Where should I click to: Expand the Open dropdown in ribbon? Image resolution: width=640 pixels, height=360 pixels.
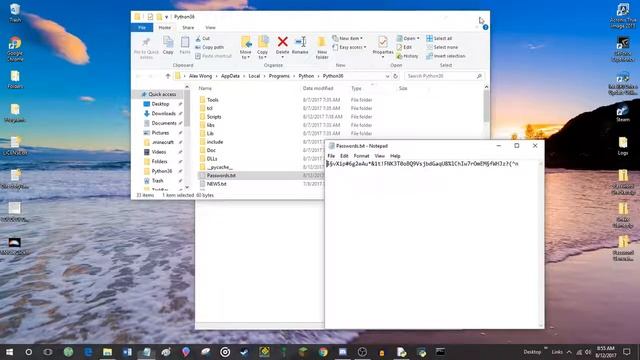point(408,38)
